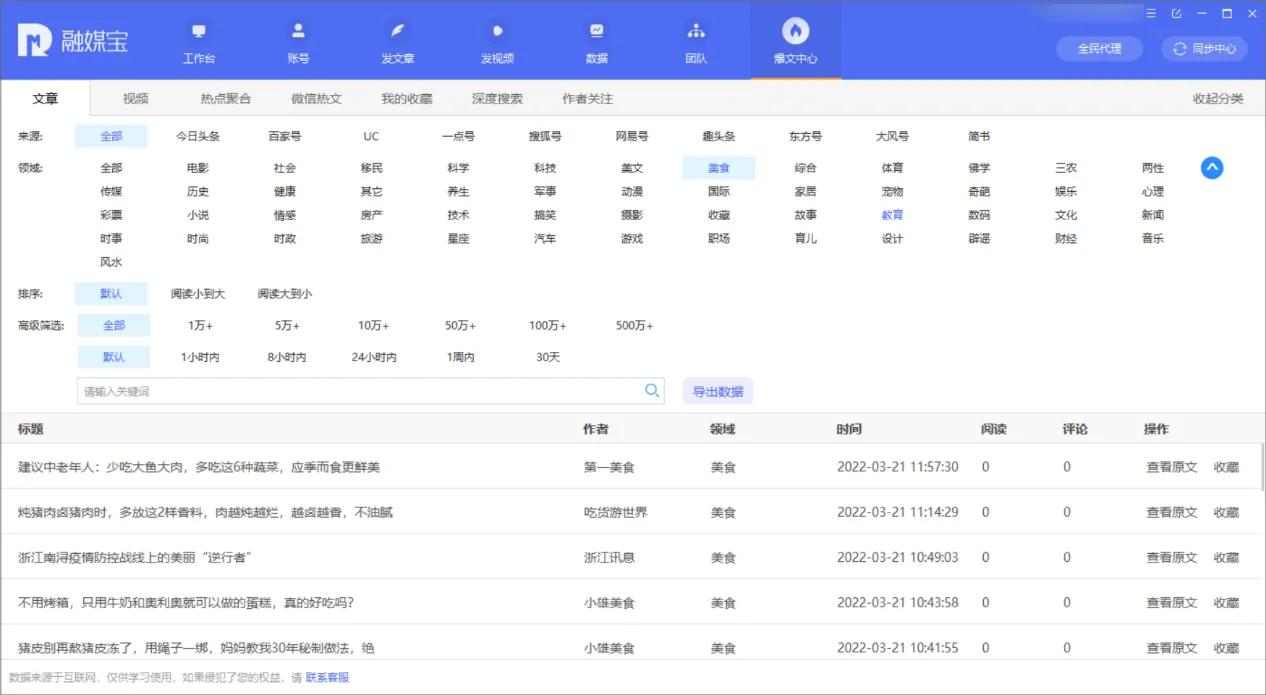The image size is (1266, 695).
Task: Open 查看原文 for the first article
Action: [1170, 466]
